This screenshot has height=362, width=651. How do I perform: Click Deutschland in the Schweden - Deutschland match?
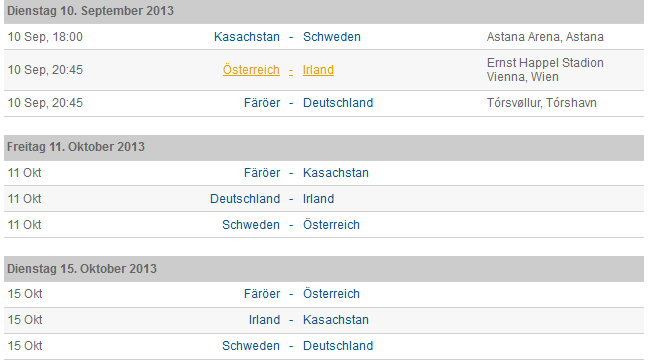tap(338, 345)
